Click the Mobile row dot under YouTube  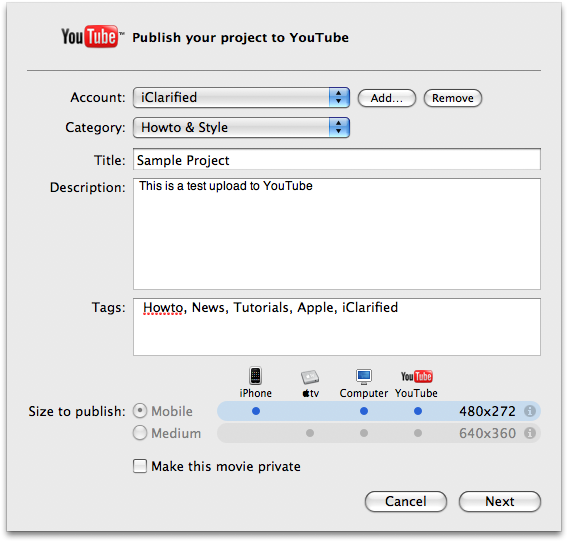pos(418,411)
